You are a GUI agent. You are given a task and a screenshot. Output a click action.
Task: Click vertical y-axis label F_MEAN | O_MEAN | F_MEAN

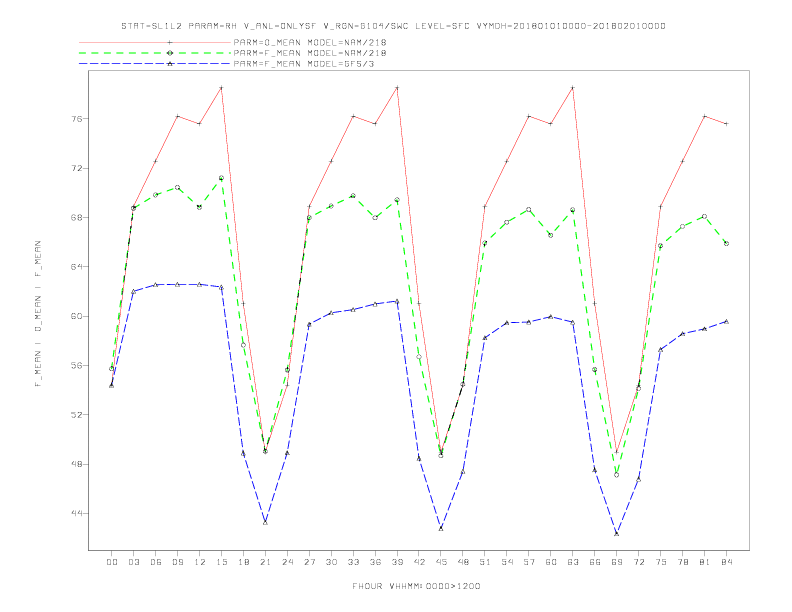click(38, 314)
